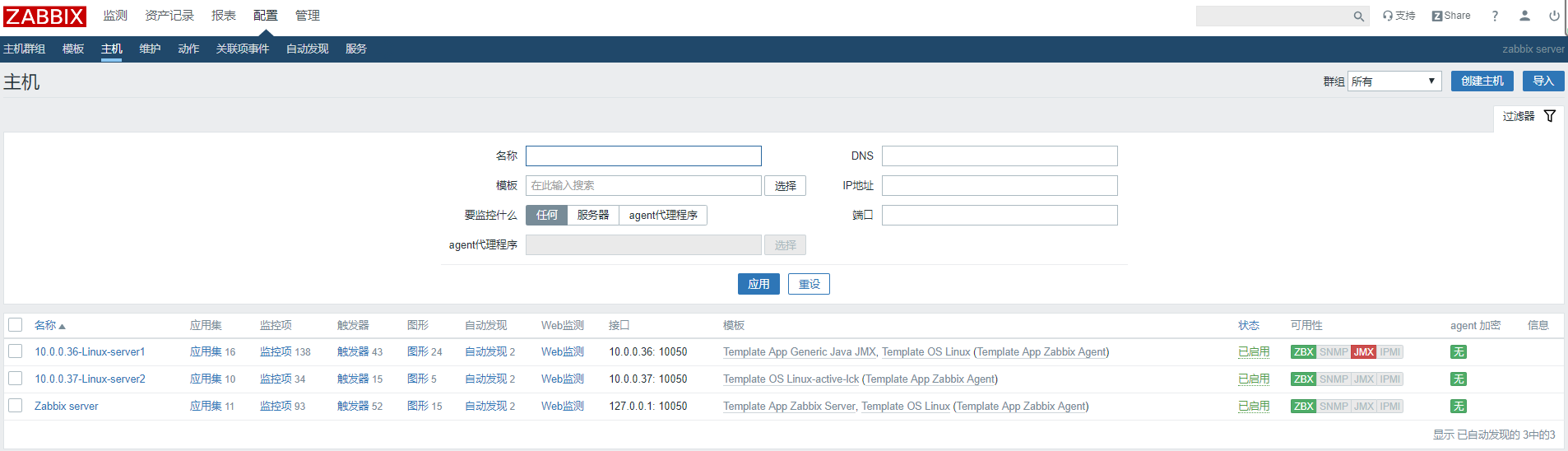Screen dimensions: 1568x451
Task: Open 触发器 52 for Zabbix server
Action: (353, 407)
